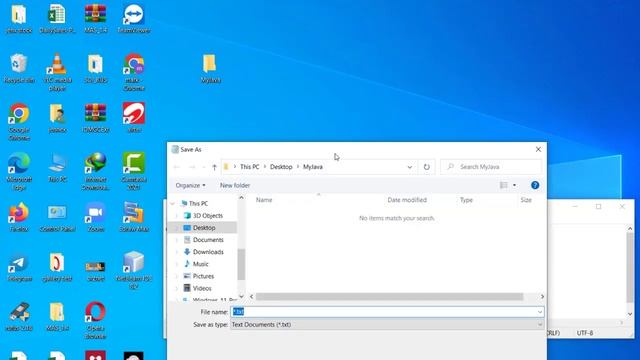Screen dimensions: 640x360
Task: Open the This PC desktop icon
Action: pyautogui.click(x=57, y=167)
